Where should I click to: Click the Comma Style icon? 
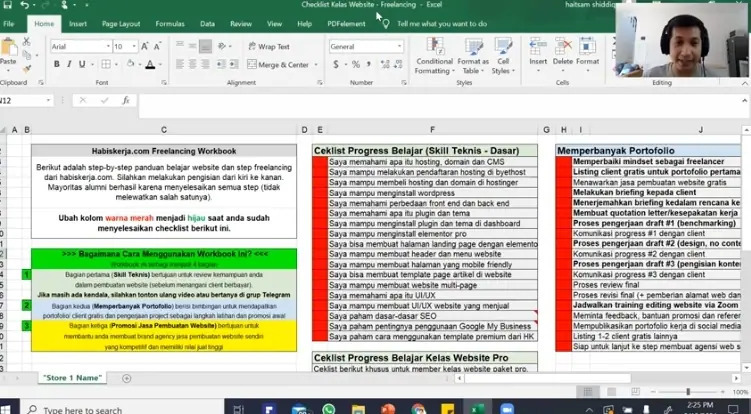[x=368, y=64]
